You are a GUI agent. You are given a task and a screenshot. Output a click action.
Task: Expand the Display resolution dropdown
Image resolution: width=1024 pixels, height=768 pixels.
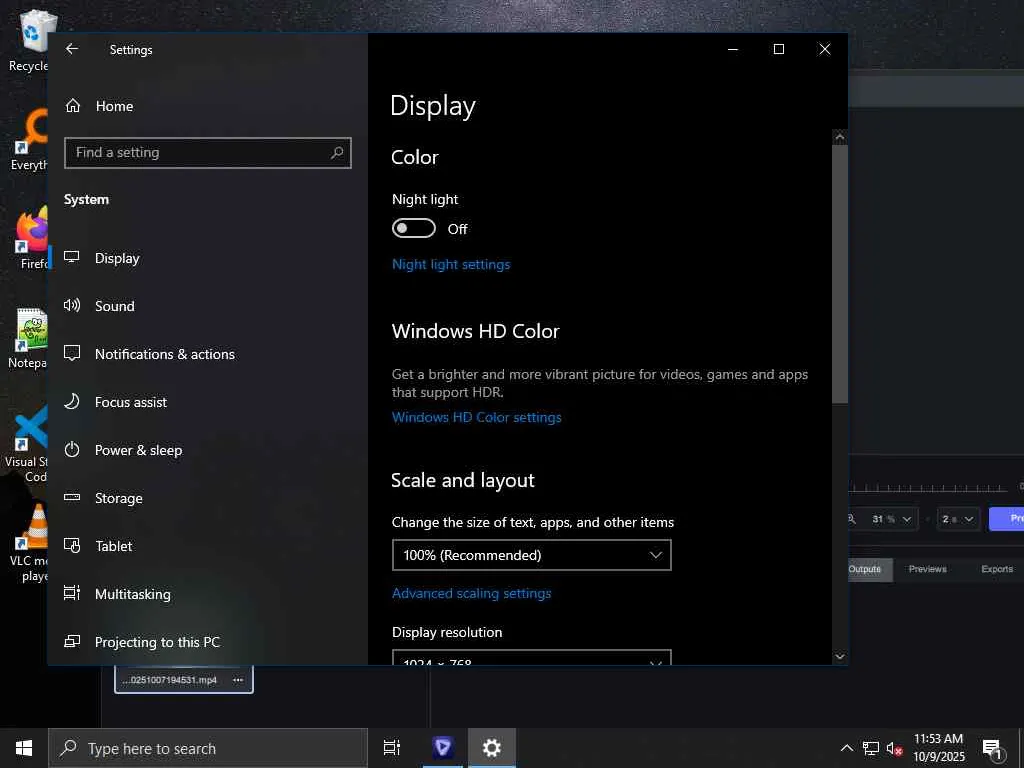[x=532, y=657]
